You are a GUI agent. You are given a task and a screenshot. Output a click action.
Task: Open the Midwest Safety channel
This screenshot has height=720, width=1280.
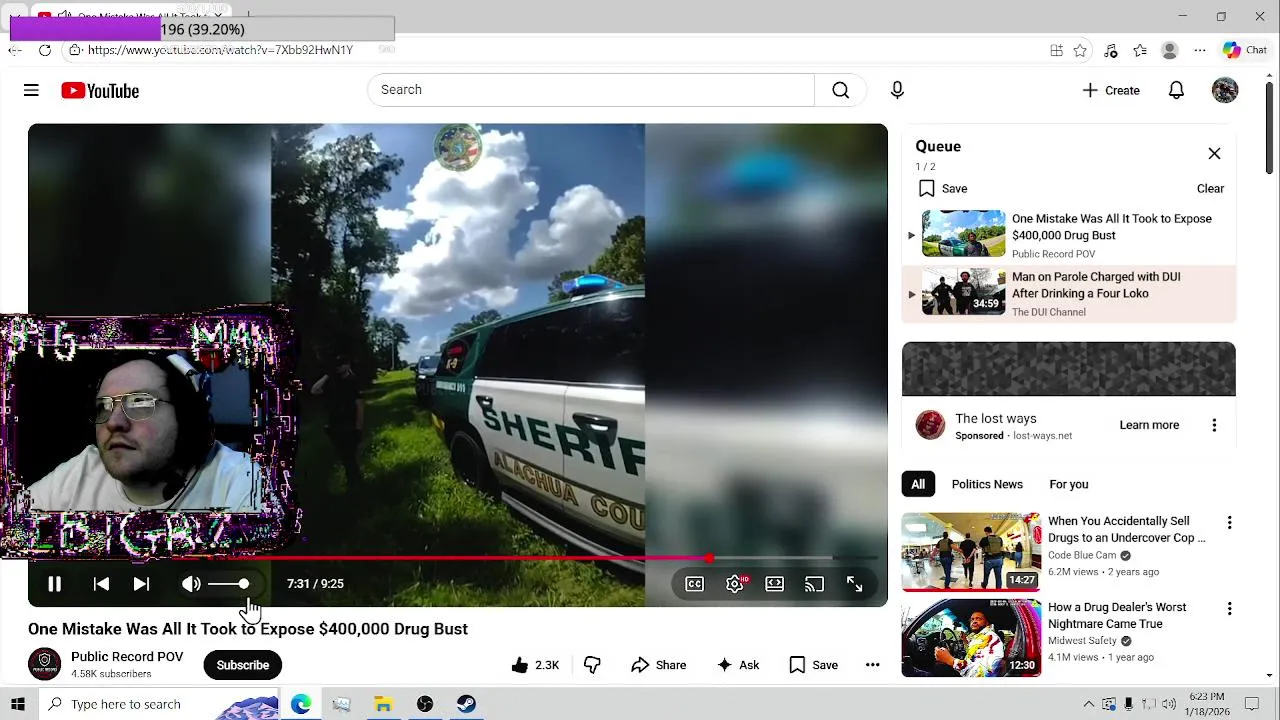pyautogui.click(x=1082, y=641)
